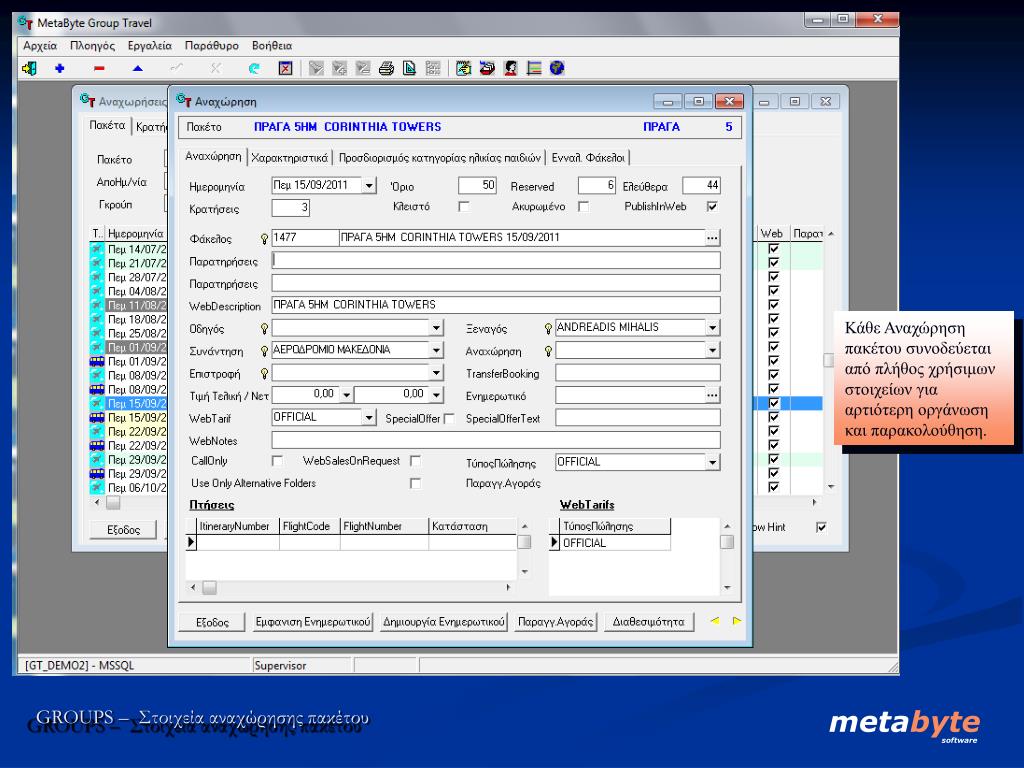Click the yellow right arrow next-record icon
Image resolution: width=1024 pixels, height=768 pixels.
pos(737,621)
